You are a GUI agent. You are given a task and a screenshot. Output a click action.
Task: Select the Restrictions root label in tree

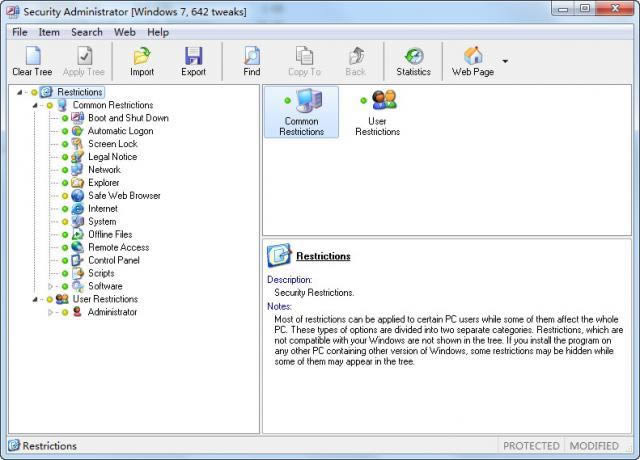[80, 92]
